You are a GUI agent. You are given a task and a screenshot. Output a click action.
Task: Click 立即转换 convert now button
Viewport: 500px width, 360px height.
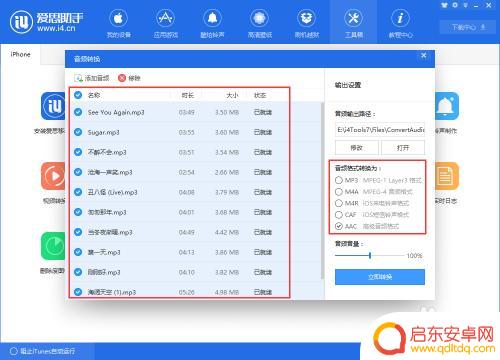point(380,277)
